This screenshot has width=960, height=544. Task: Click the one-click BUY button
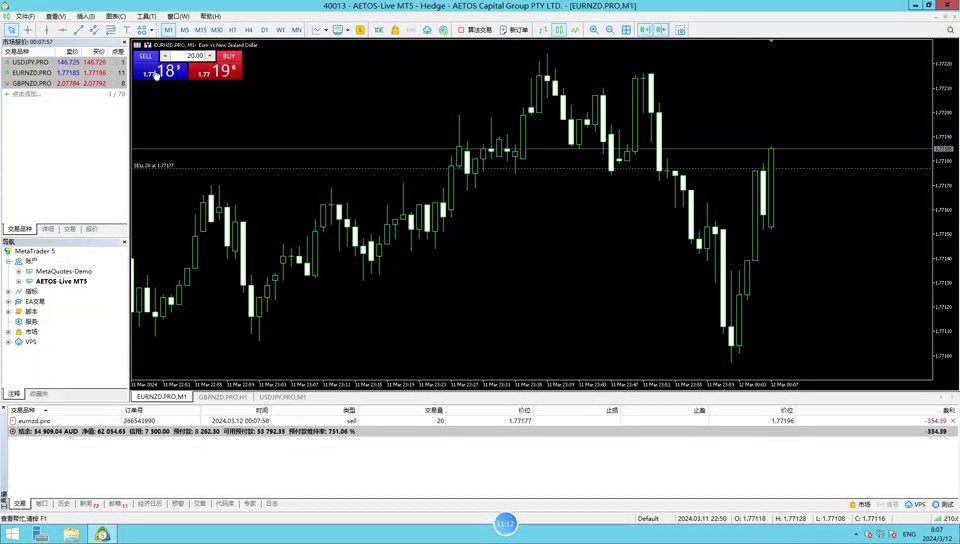click(x=229, y=56)
